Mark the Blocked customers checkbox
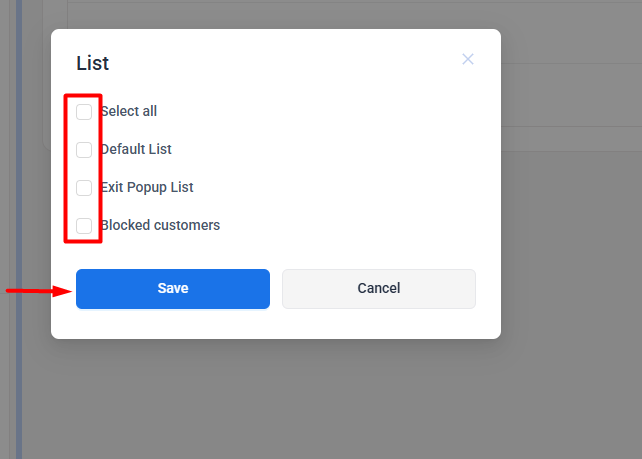Image resolution: width=642 pixels, height=459 pixels. pyautogui.click(x=84, y=226)
